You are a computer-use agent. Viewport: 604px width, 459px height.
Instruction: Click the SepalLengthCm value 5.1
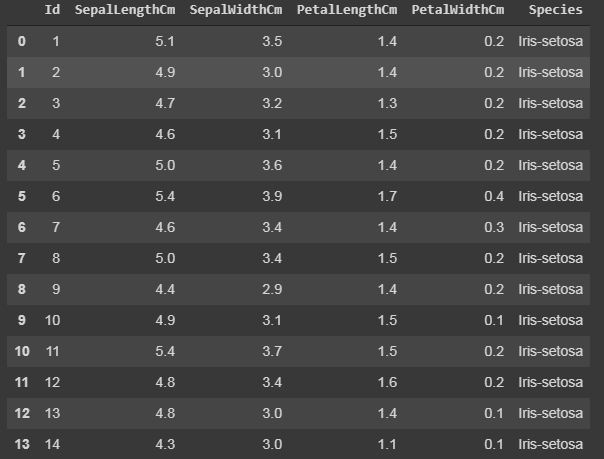[165, 41]
